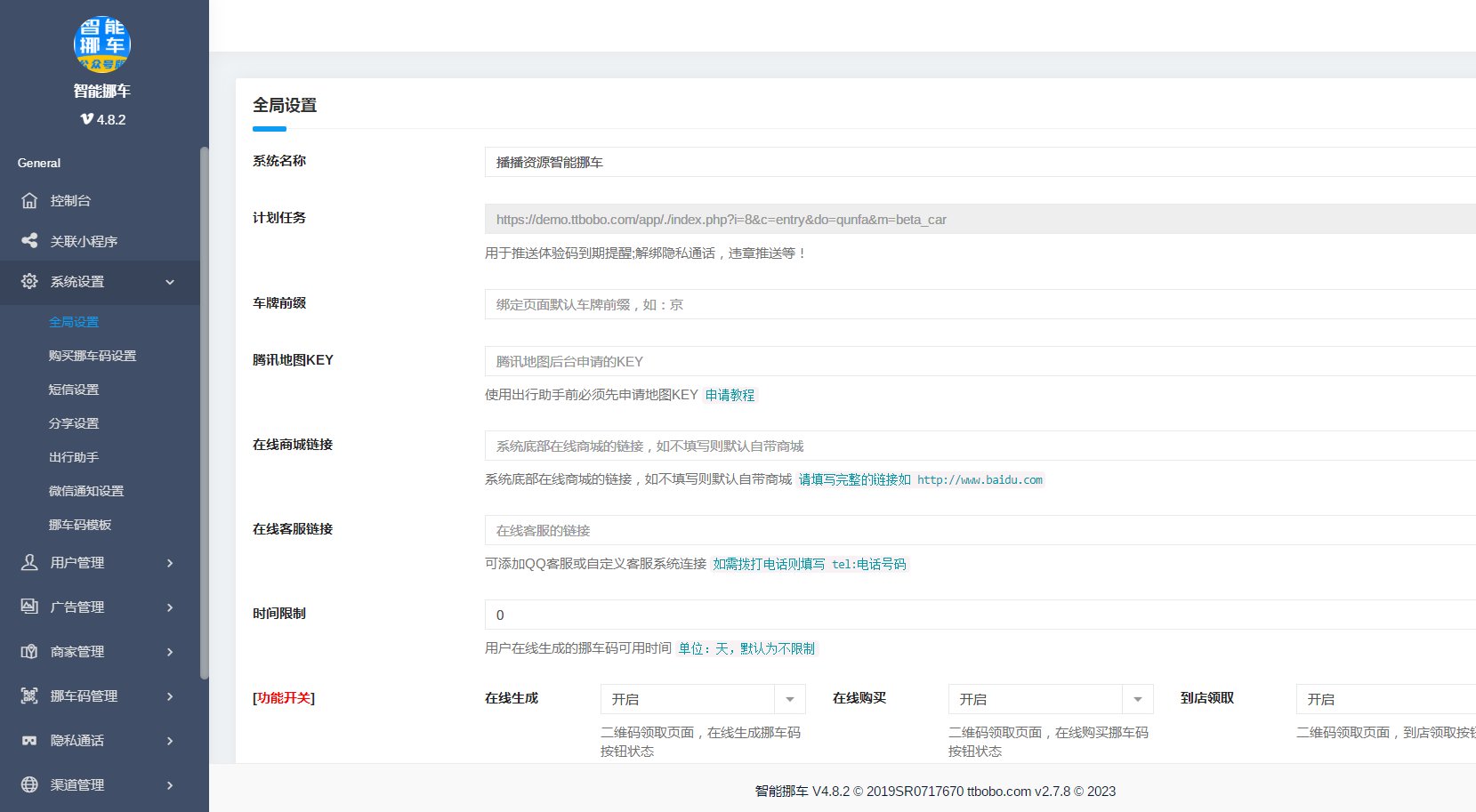
Task: Click the tel:电话号码 hint text
Action: point(868,564)
